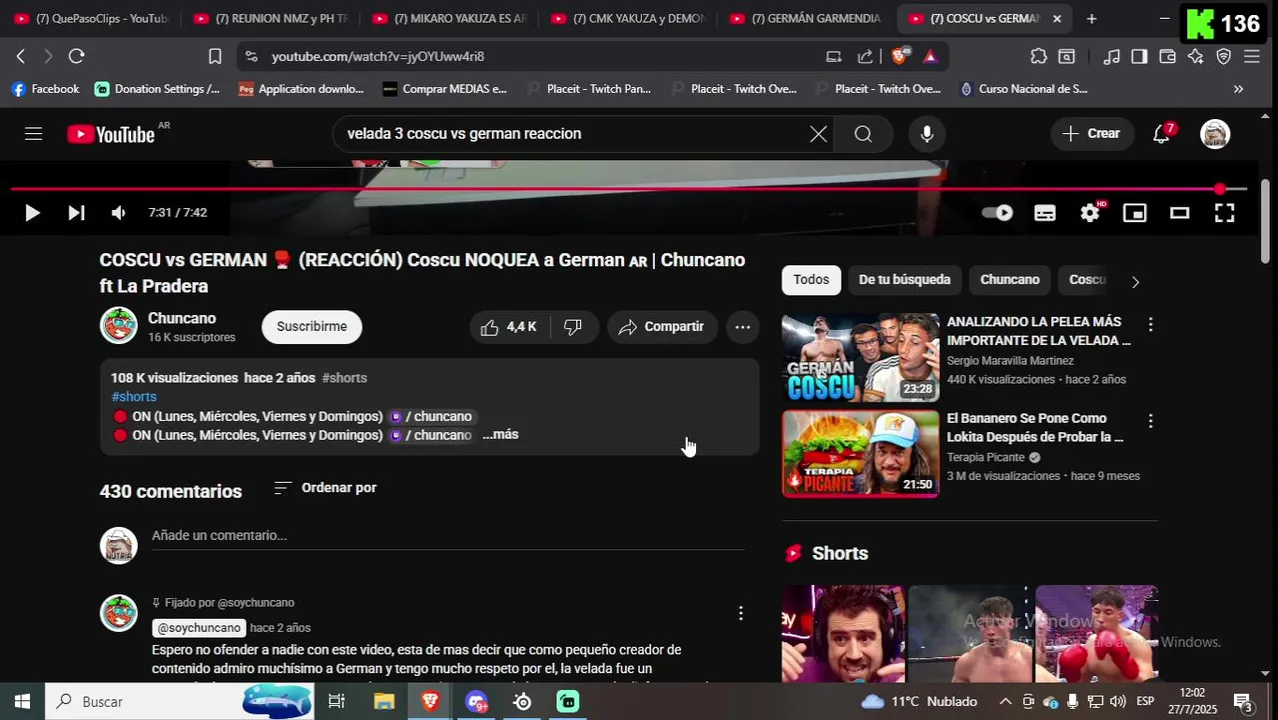Open the Chuncano channel avatar
The height and width of the screenshot is (720, 1278).
pyautogui.click(x=119, y=326)
